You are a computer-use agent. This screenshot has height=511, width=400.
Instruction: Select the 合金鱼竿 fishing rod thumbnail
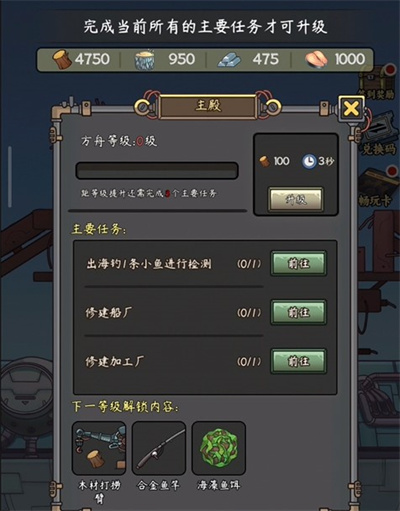pos(159,448)
